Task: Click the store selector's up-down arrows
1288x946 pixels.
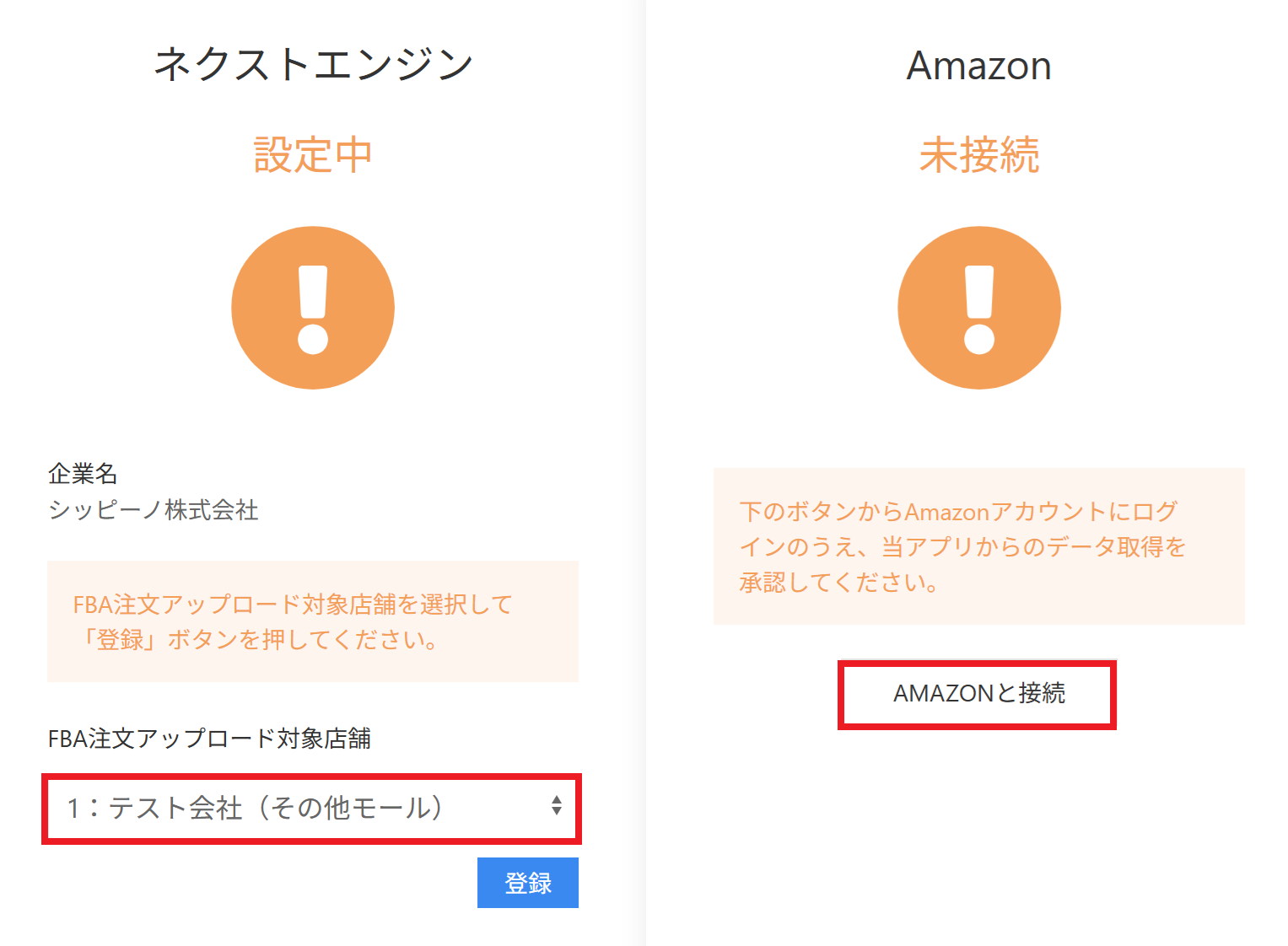Action: 556,806
